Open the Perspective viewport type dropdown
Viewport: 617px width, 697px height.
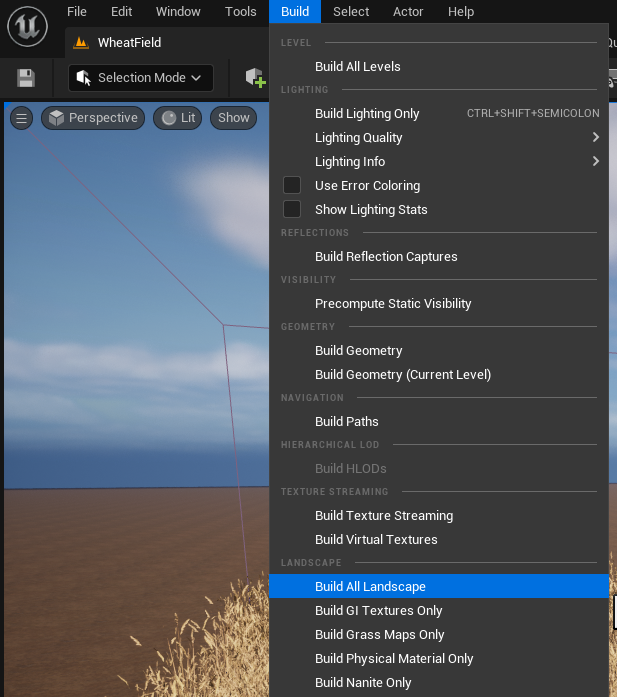pyautogui.click(x=93, y=118)
